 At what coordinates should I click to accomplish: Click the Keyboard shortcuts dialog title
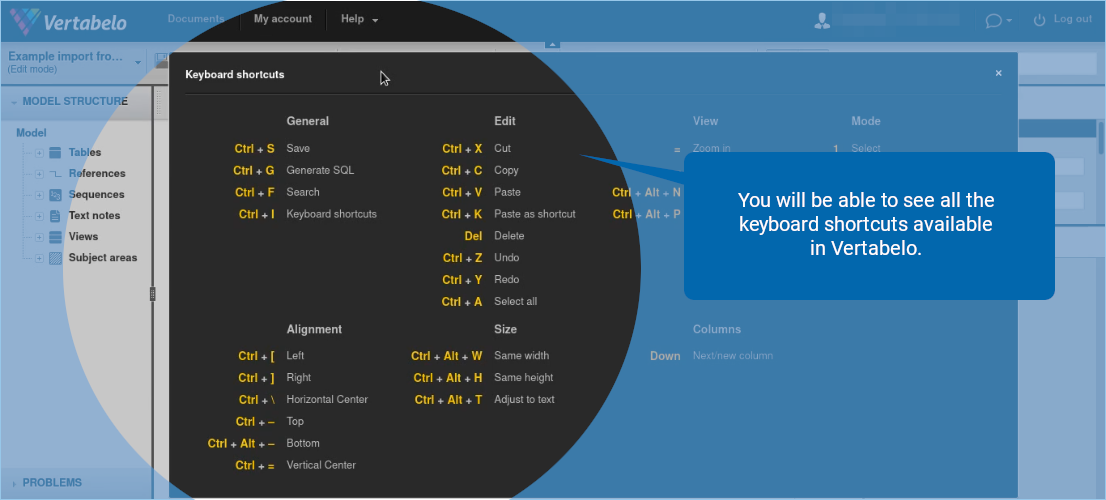pos(235,74)
